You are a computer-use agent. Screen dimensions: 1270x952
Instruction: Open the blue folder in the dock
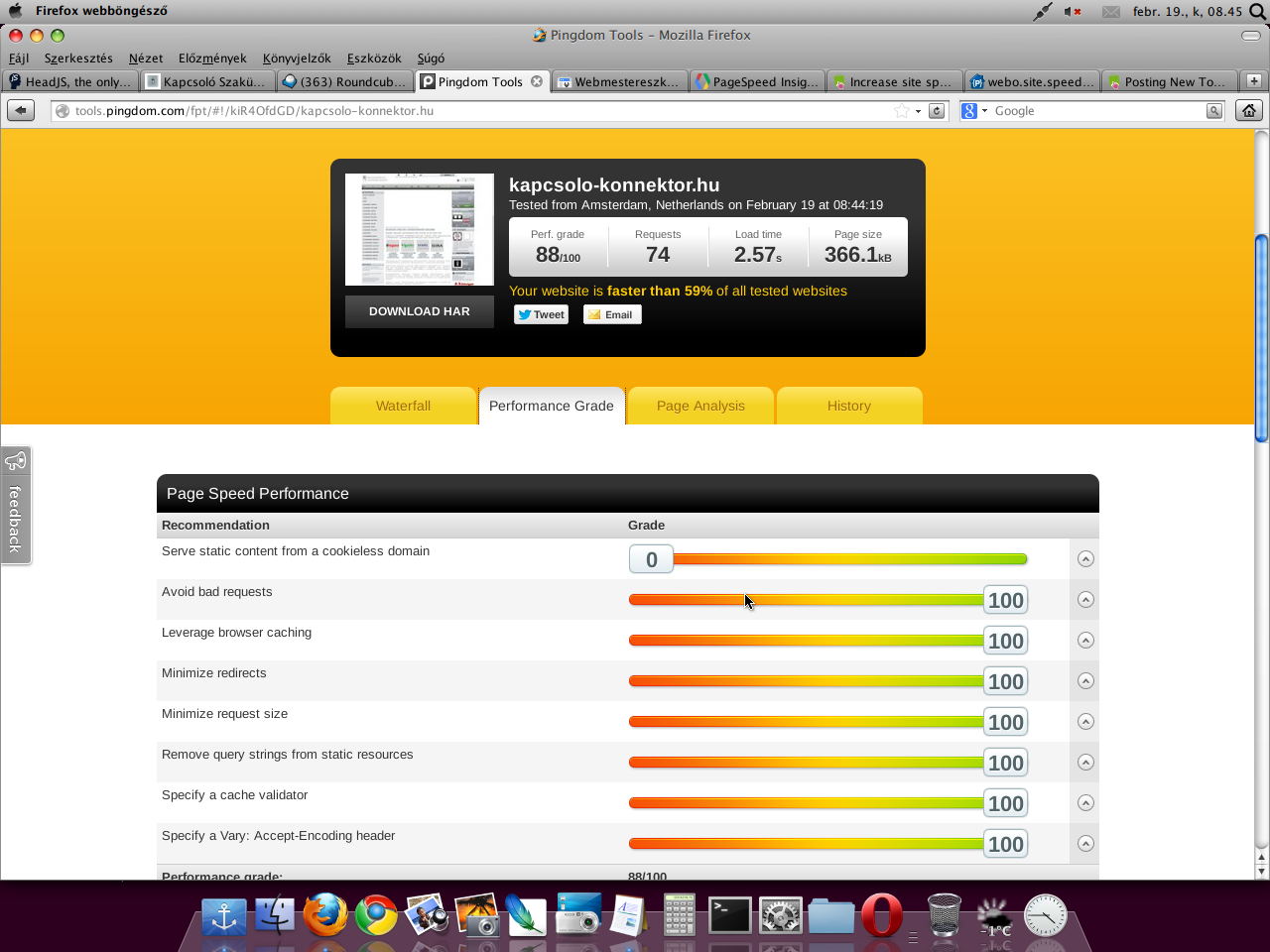coord(830,916)
